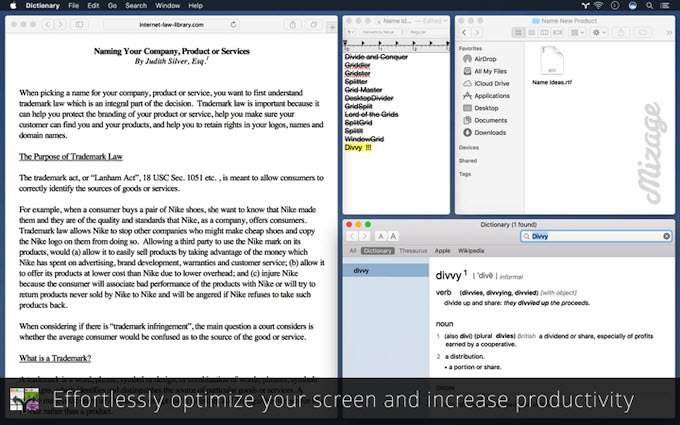Click the TextEdit ruler
The width and height of the screenshot is (680, 425).
tap(396, 45)
